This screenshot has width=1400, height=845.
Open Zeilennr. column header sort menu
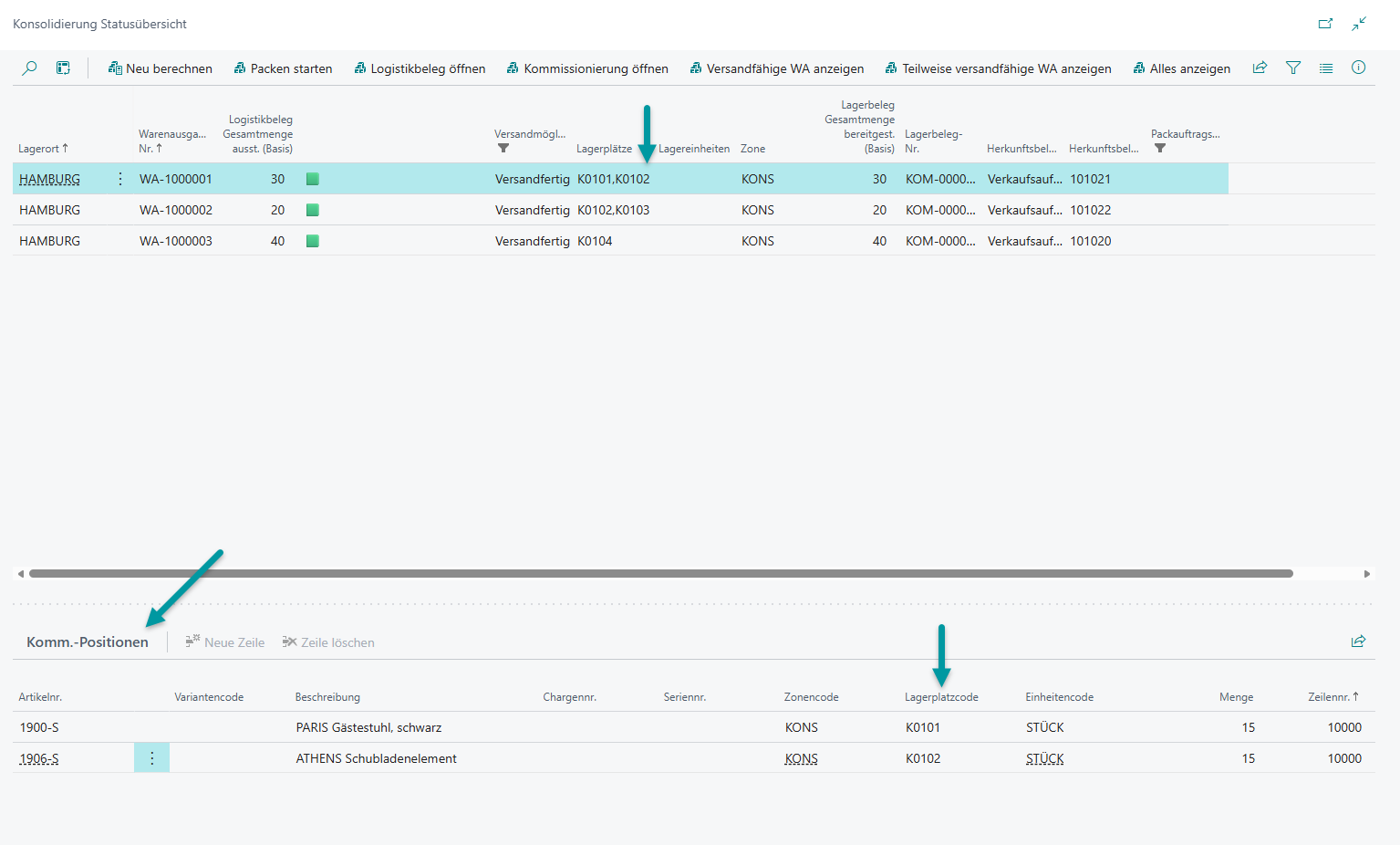pos(1333,697)
